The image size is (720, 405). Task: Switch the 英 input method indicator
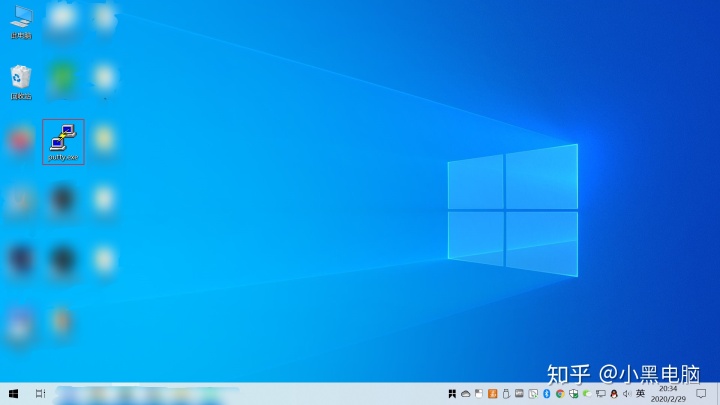641,394
